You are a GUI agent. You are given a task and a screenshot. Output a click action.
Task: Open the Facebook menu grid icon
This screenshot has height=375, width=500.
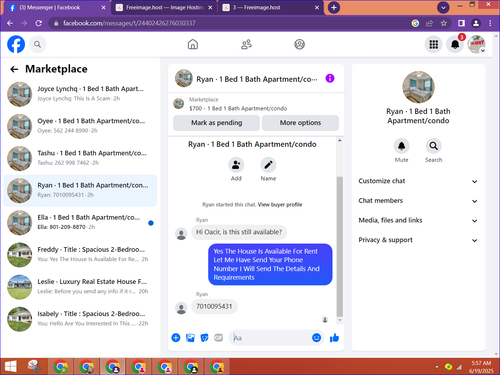[x=433, y=44]
